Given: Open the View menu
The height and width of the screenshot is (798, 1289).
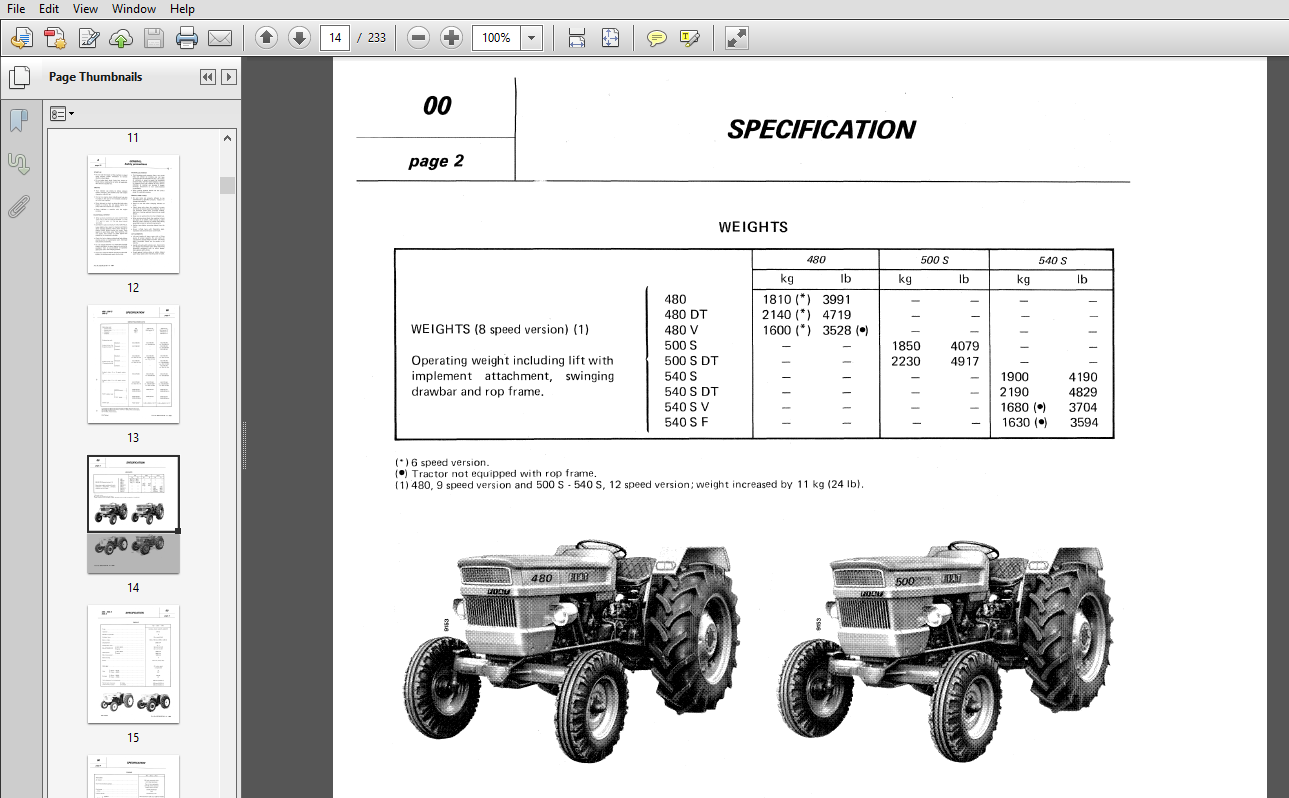Looking at the screenshot, I should pyautogui.click(x=85, y=9).
